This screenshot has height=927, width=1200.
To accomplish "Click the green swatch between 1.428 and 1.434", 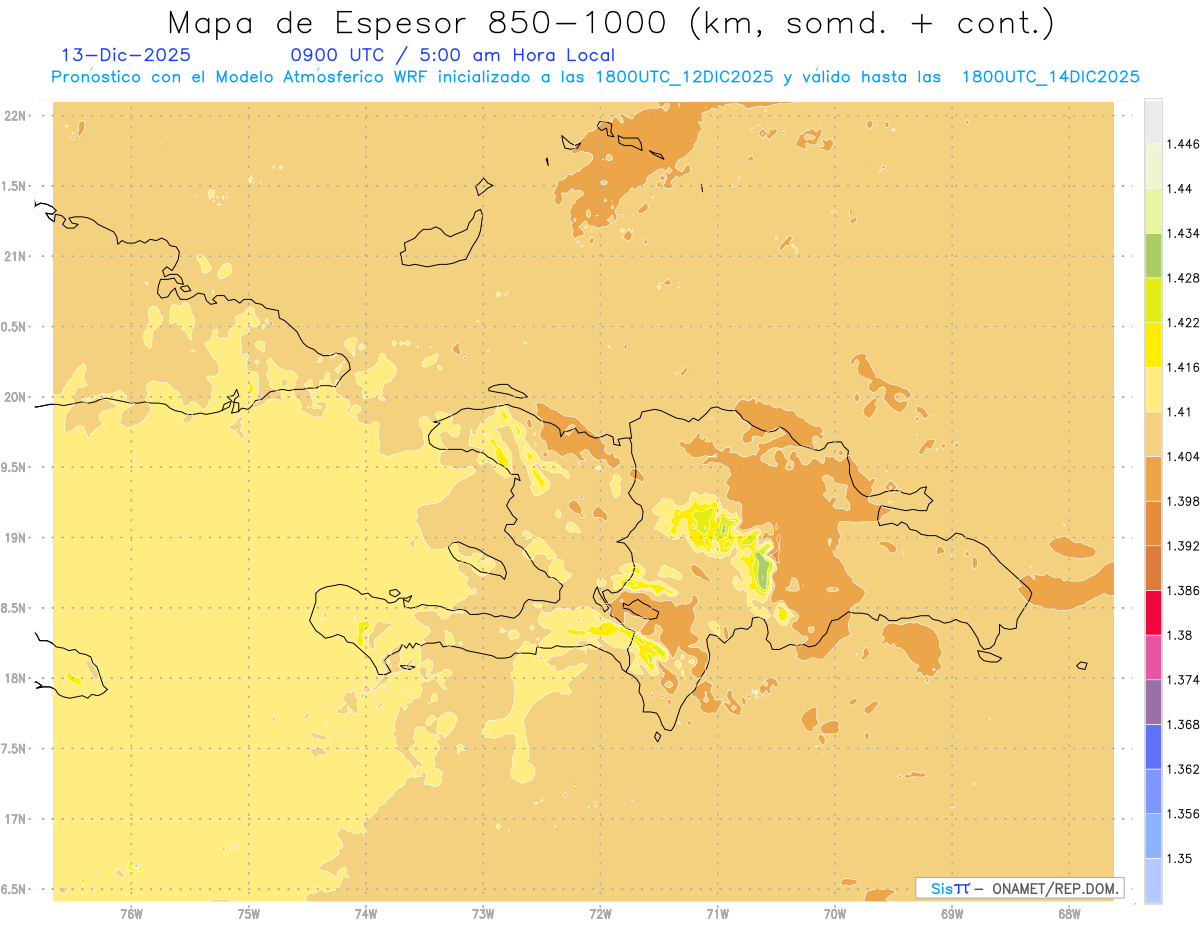I will pos(1153,255).
